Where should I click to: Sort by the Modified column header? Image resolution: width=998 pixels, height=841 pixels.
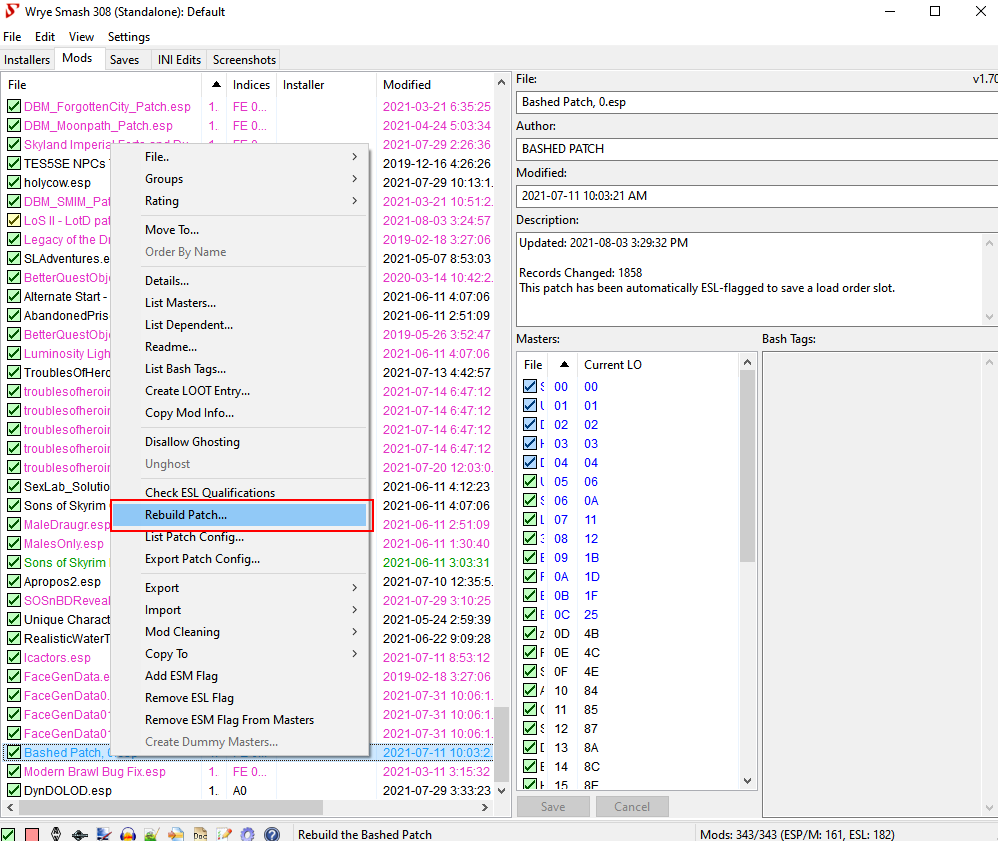(407, 85)
